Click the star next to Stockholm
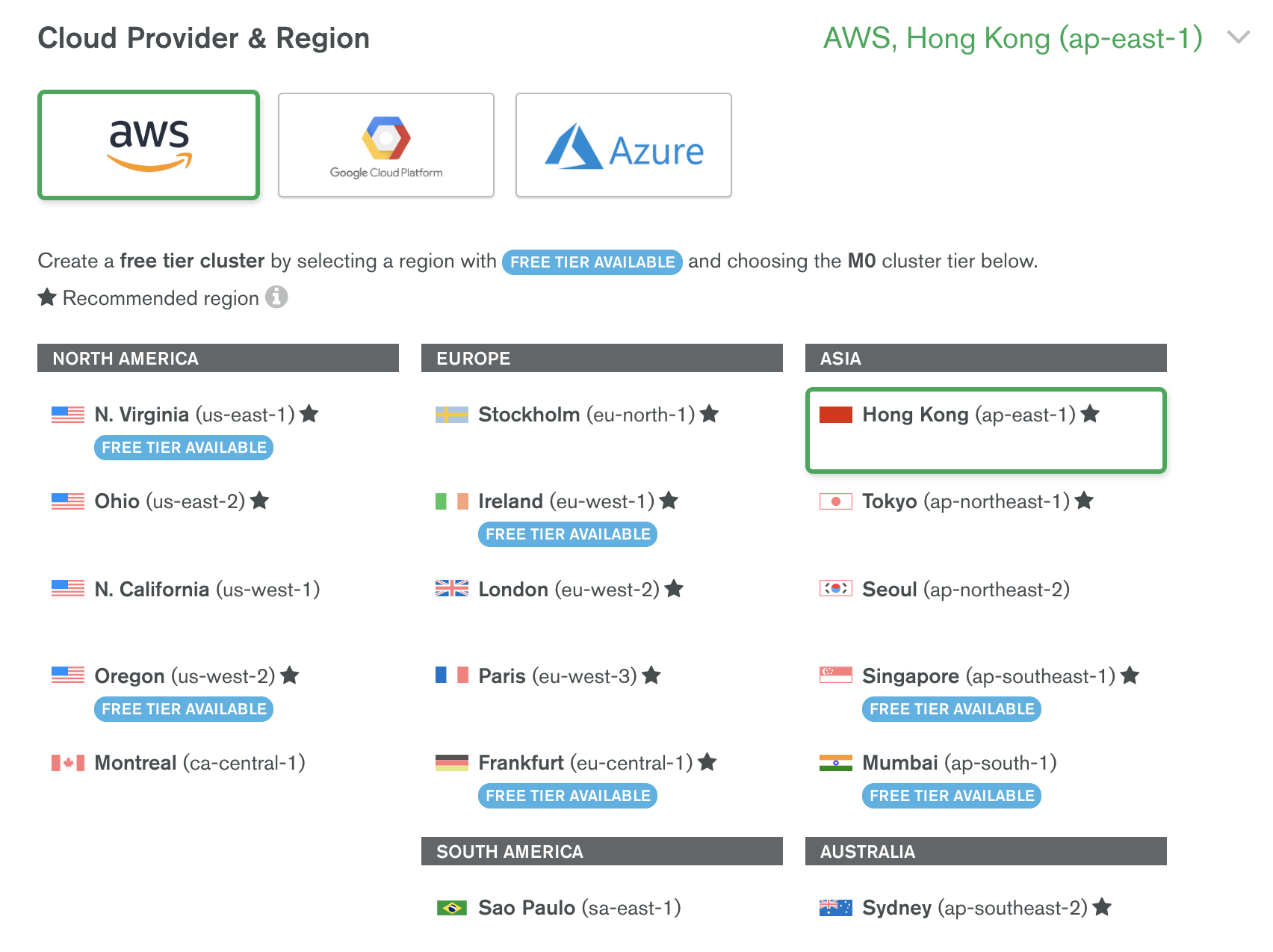Image resolution: width=1273 pixels, height=952 pixels. coord(710,414)
